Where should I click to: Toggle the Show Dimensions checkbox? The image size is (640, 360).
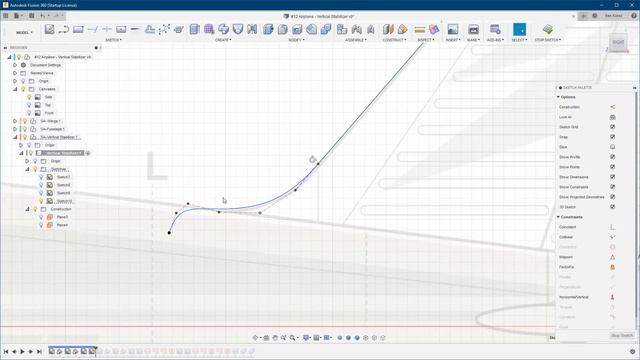tap(612, 177)
